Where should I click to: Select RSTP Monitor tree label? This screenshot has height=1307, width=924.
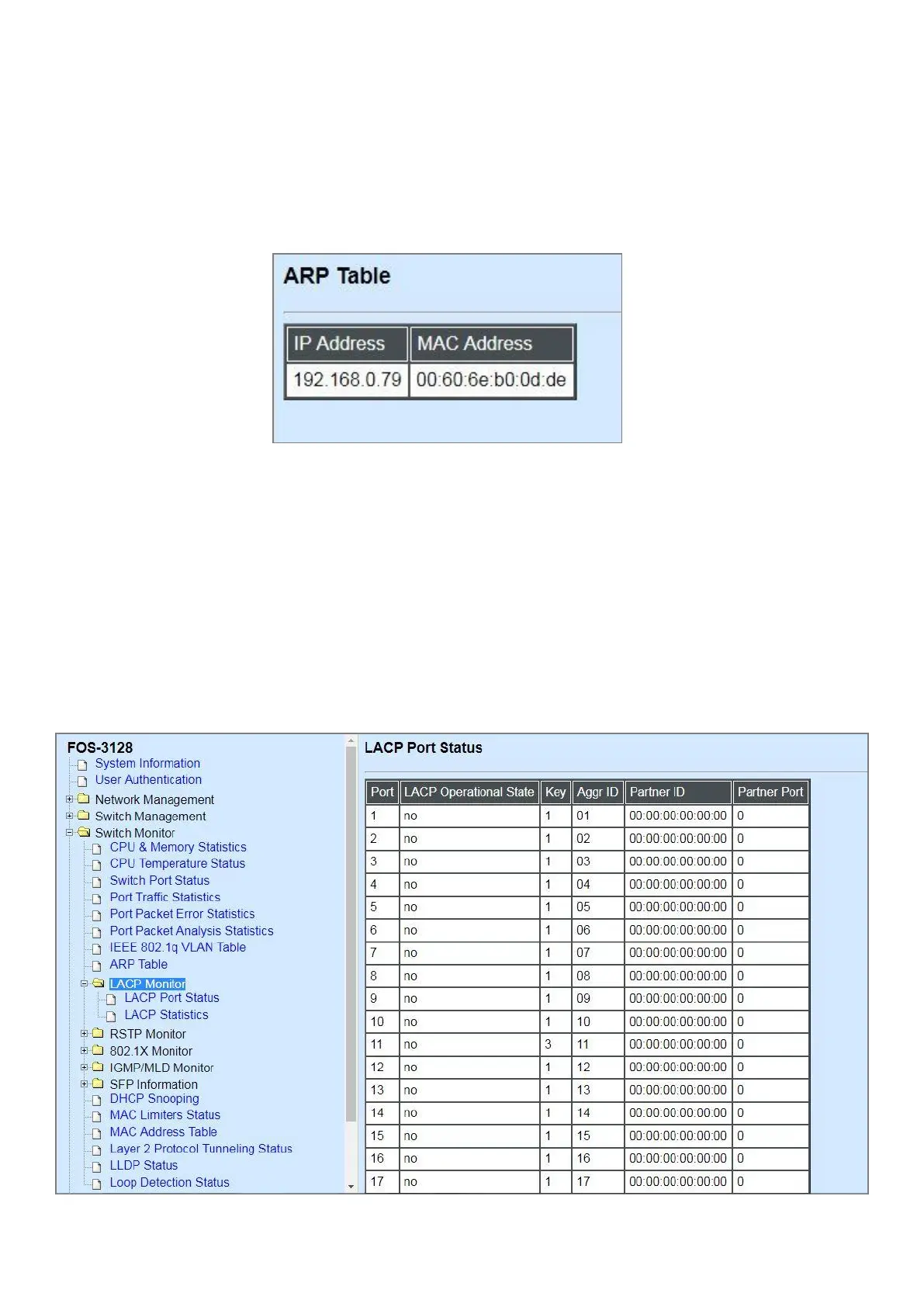coord(147,1034)
